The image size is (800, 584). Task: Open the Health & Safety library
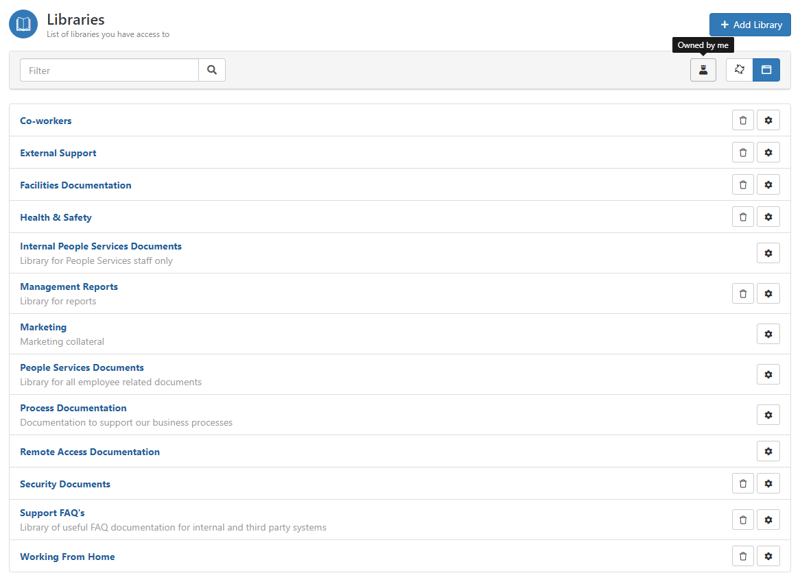pyautogui.click(x=56, y=217)
